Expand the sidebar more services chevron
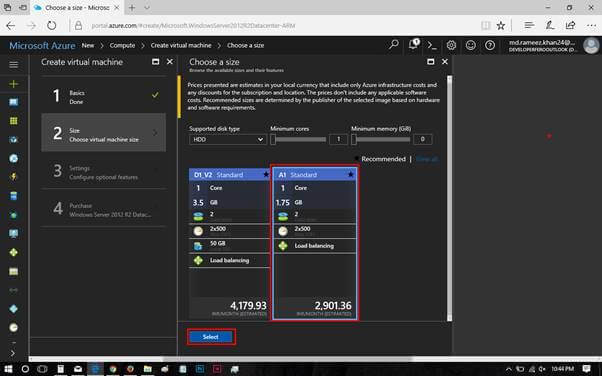The height and width of the screenshot is (376, 602). pos(12,353)
